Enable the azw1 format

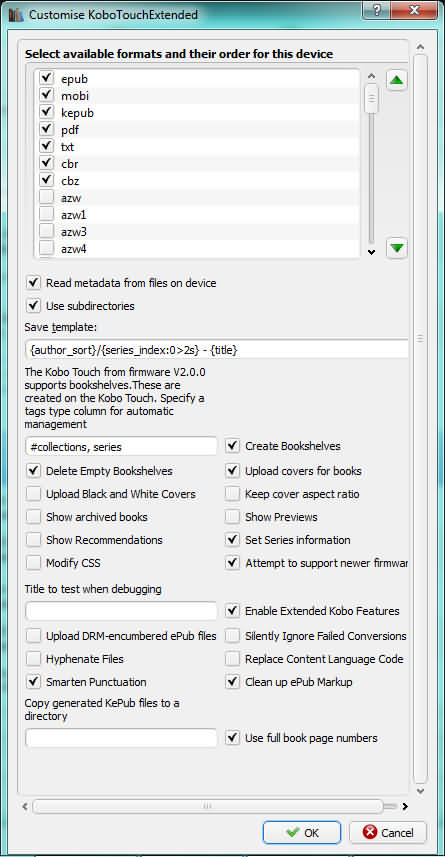[46, 214]
